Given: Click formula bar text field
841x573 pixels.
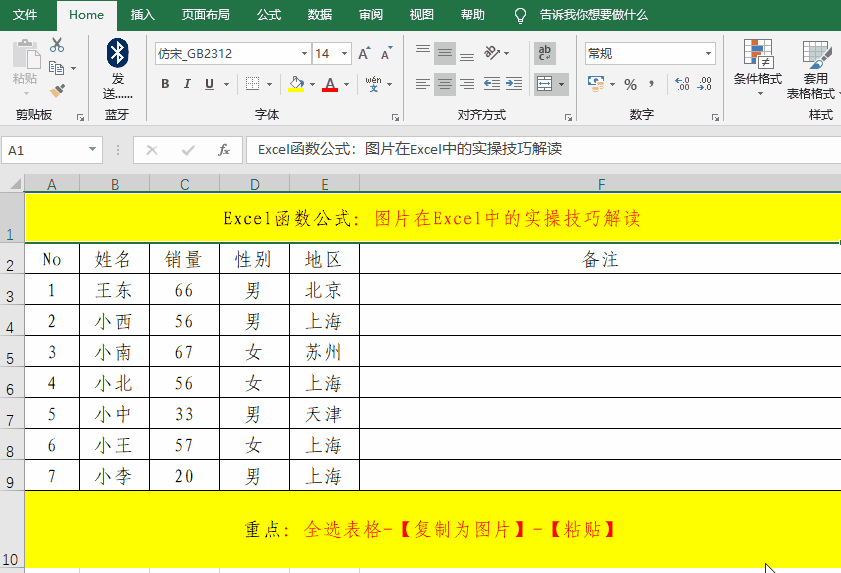Looking at the screenshot, I should point(543,150).
